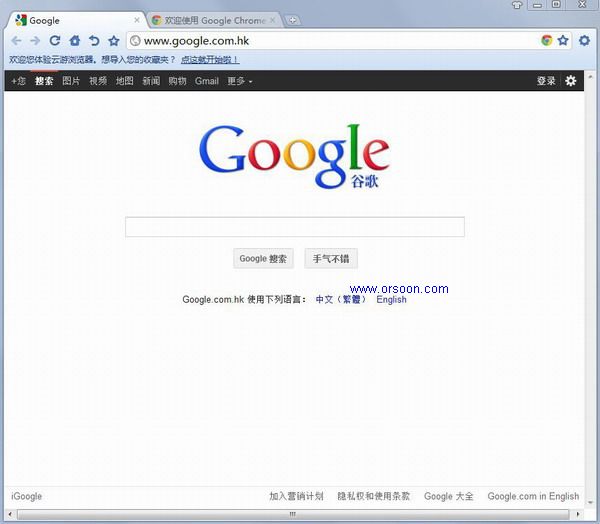Click the vertical scrollbar down arrow
Image resolution: width=600 pixels, height=524 pixels.
click(590, 502)
